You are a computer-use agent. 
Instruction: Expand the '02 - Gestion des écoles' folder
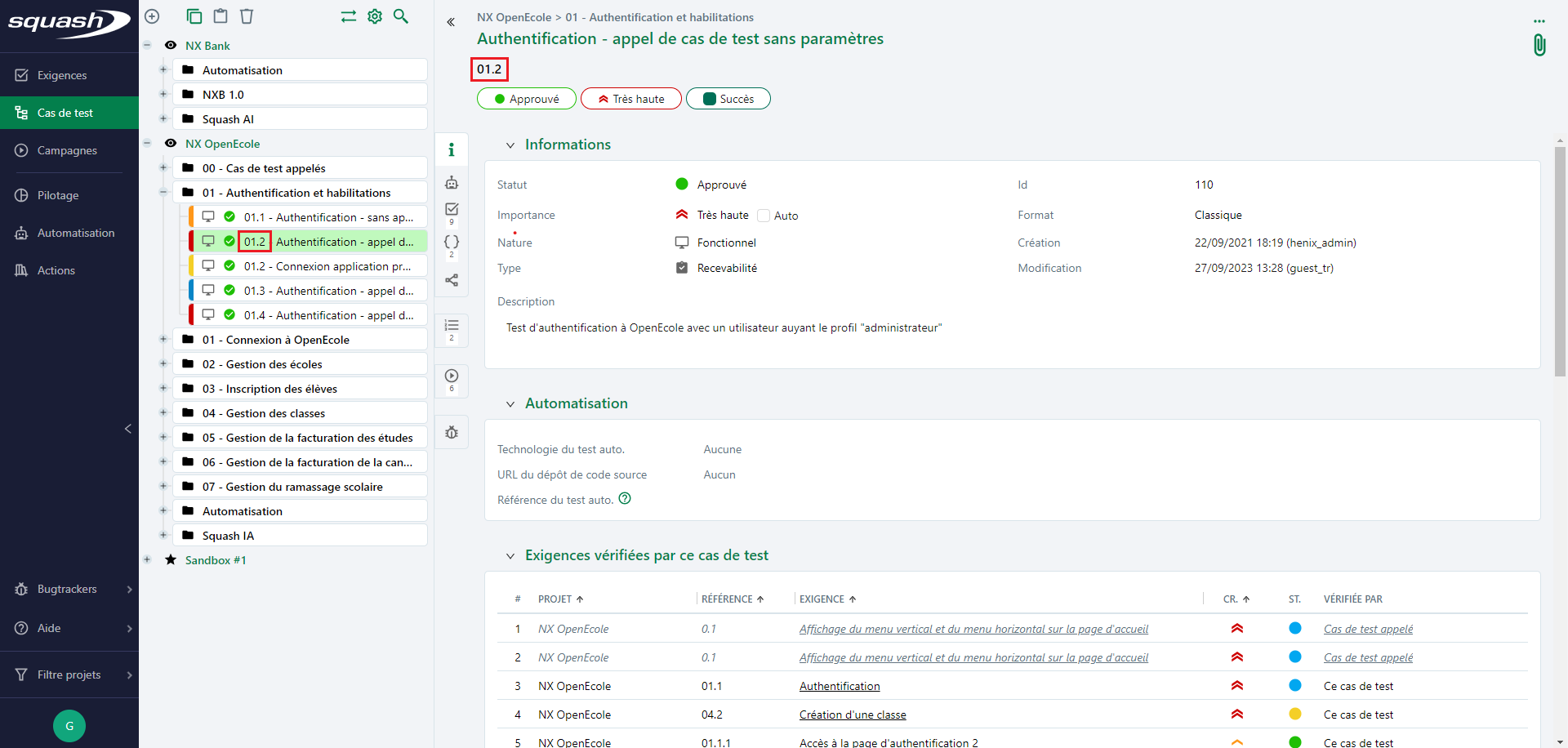(163, 363)
